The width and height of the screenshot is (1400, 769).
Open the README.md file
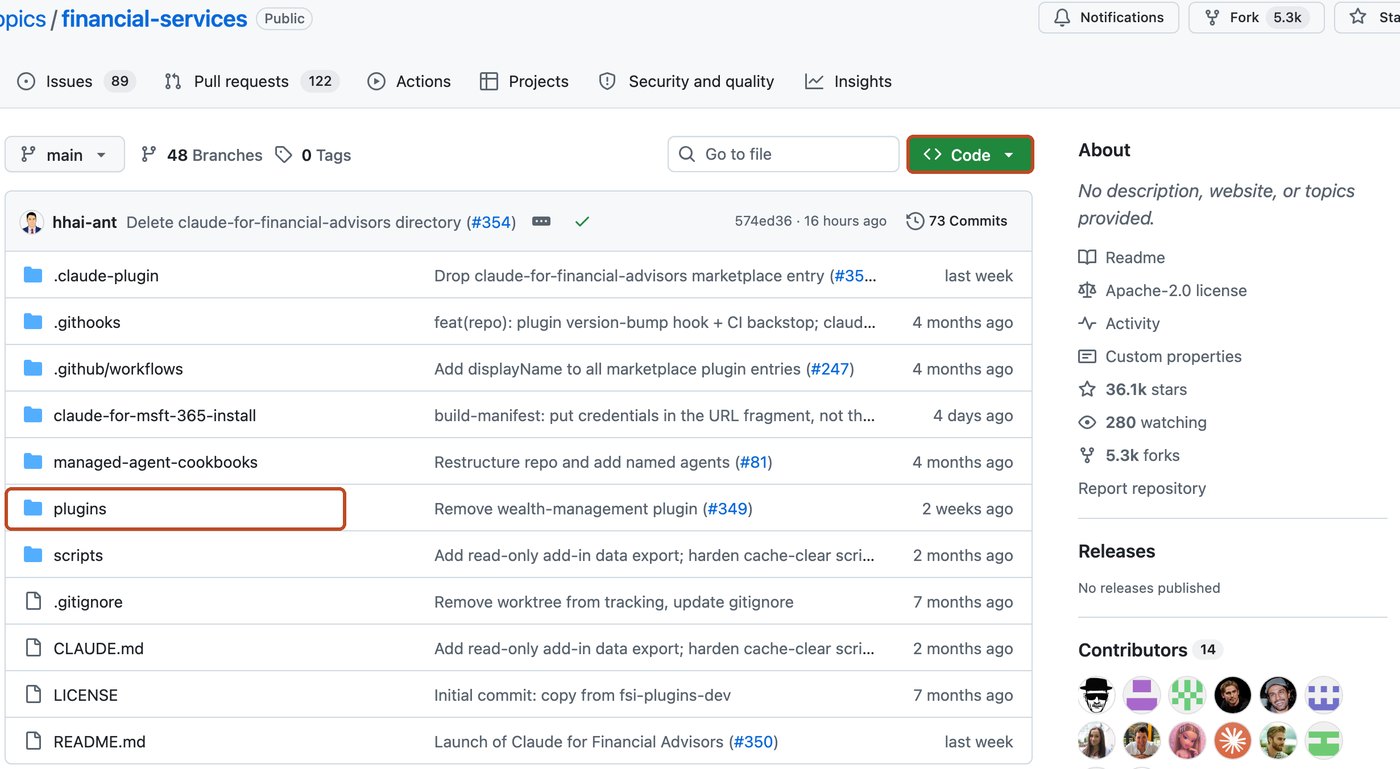pyautogui.click(x=99, y=742)
